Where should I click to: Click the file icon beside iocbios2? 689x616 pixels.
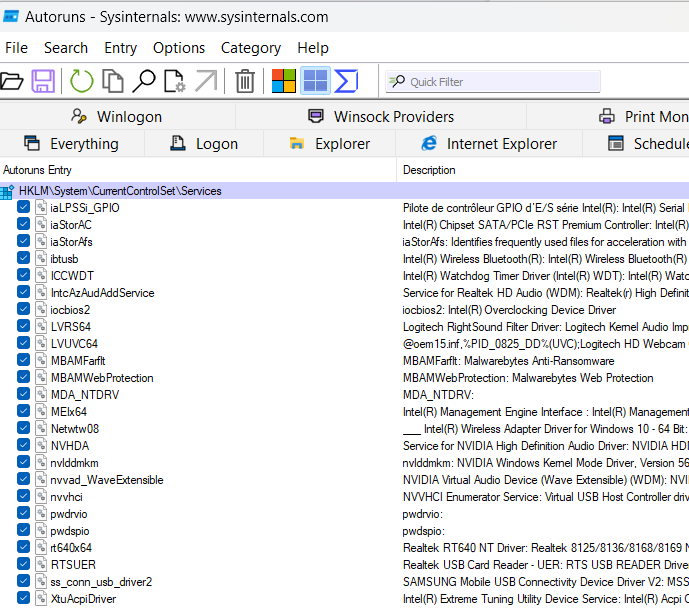[41, 310]
